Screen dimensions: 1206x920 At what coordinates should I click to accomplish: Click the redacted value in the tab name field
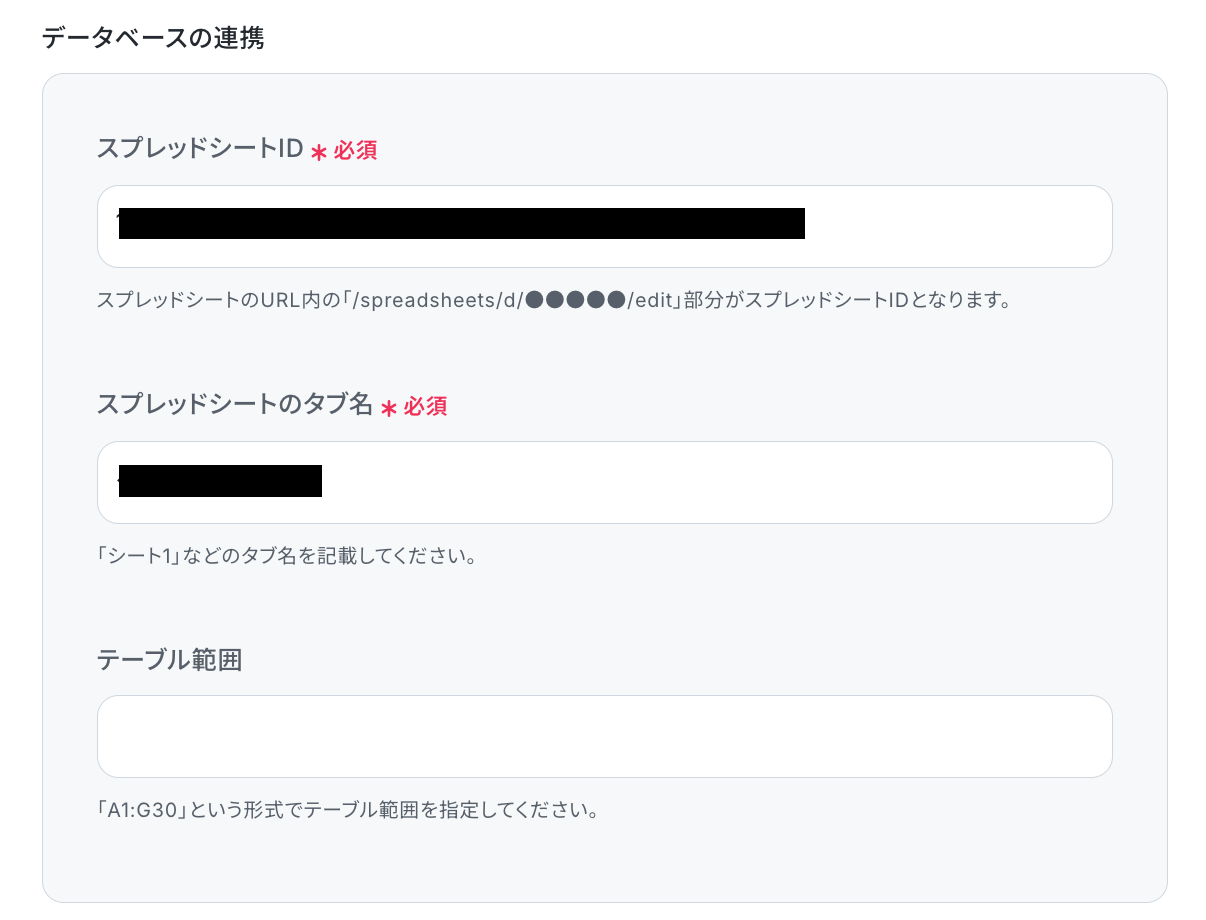220,481
